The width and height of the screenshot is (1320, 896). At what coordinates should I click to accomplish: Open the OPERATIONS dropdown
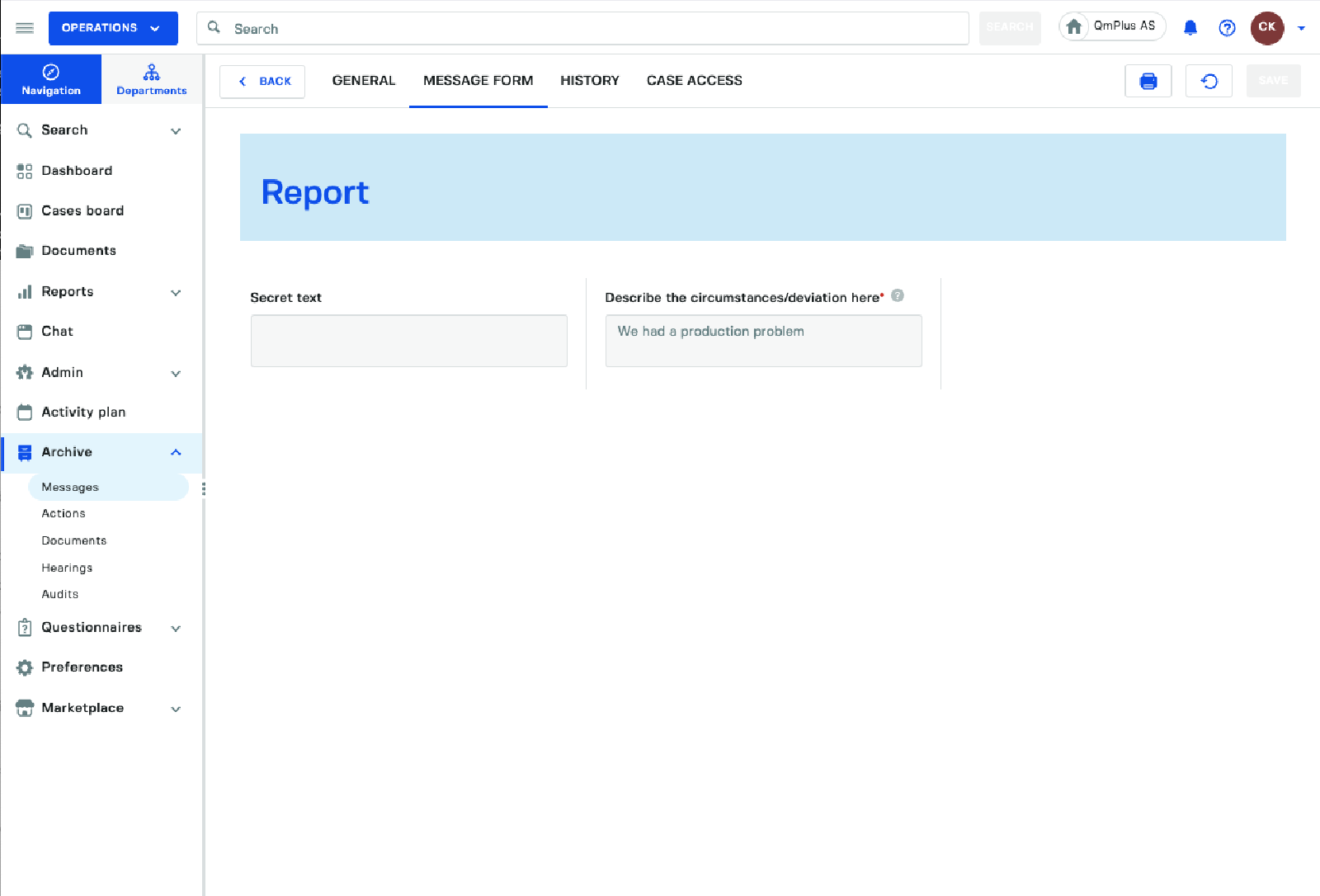pyautogui.click(x=113, y=28)
